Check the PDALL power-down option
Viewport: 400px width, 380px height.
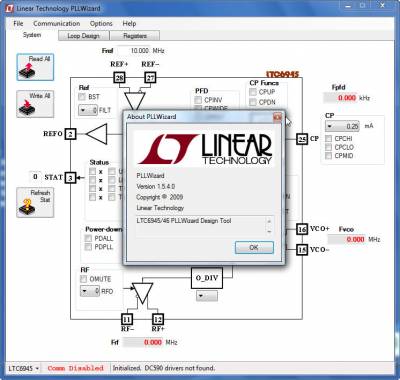tap(88, 238)
